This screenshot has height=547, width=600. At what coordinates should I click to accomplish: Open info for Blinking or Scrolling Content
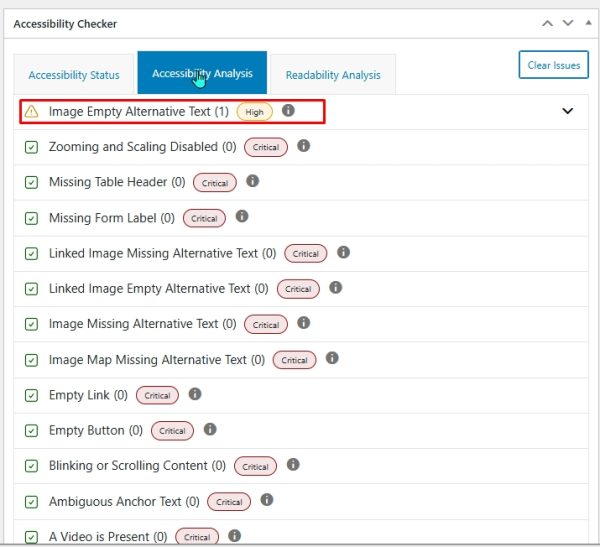[x=293, y=465]
